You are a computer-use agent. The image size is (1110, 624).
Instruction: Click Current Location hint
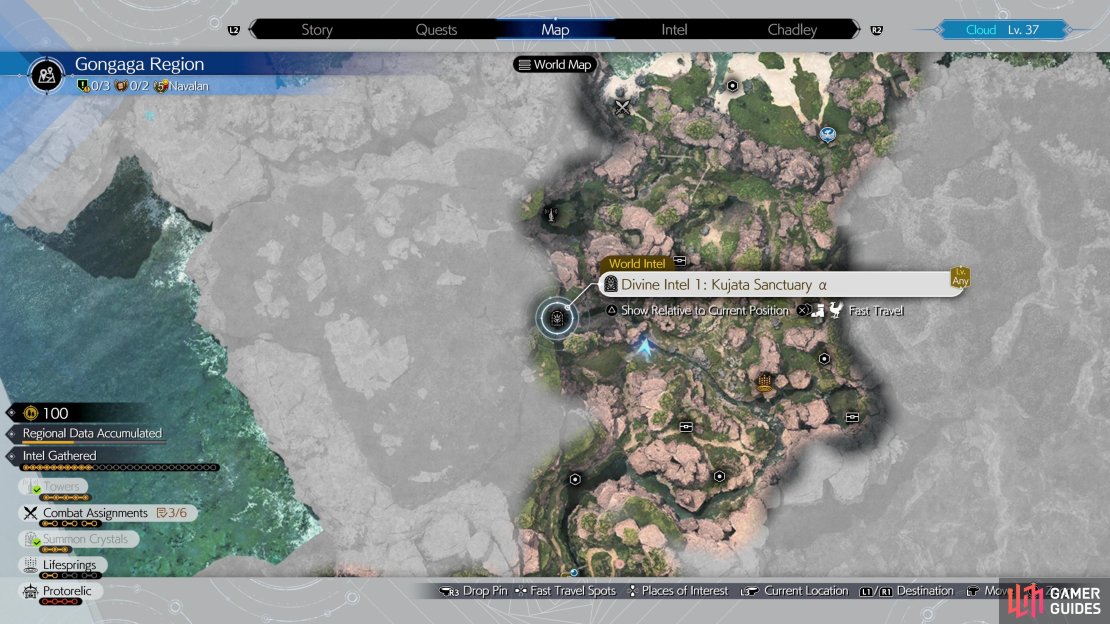coord(794,591)
